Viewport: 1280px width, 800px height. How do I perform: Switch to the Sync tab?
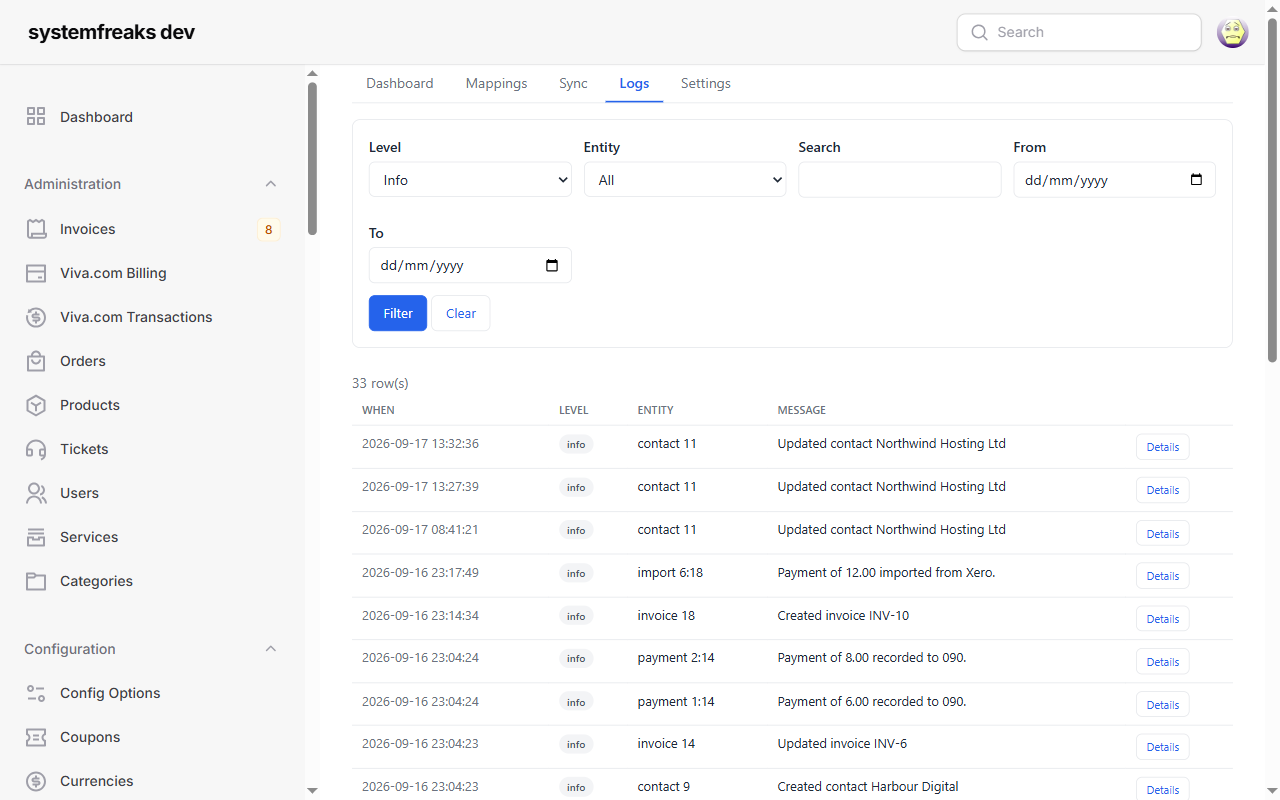573,83
